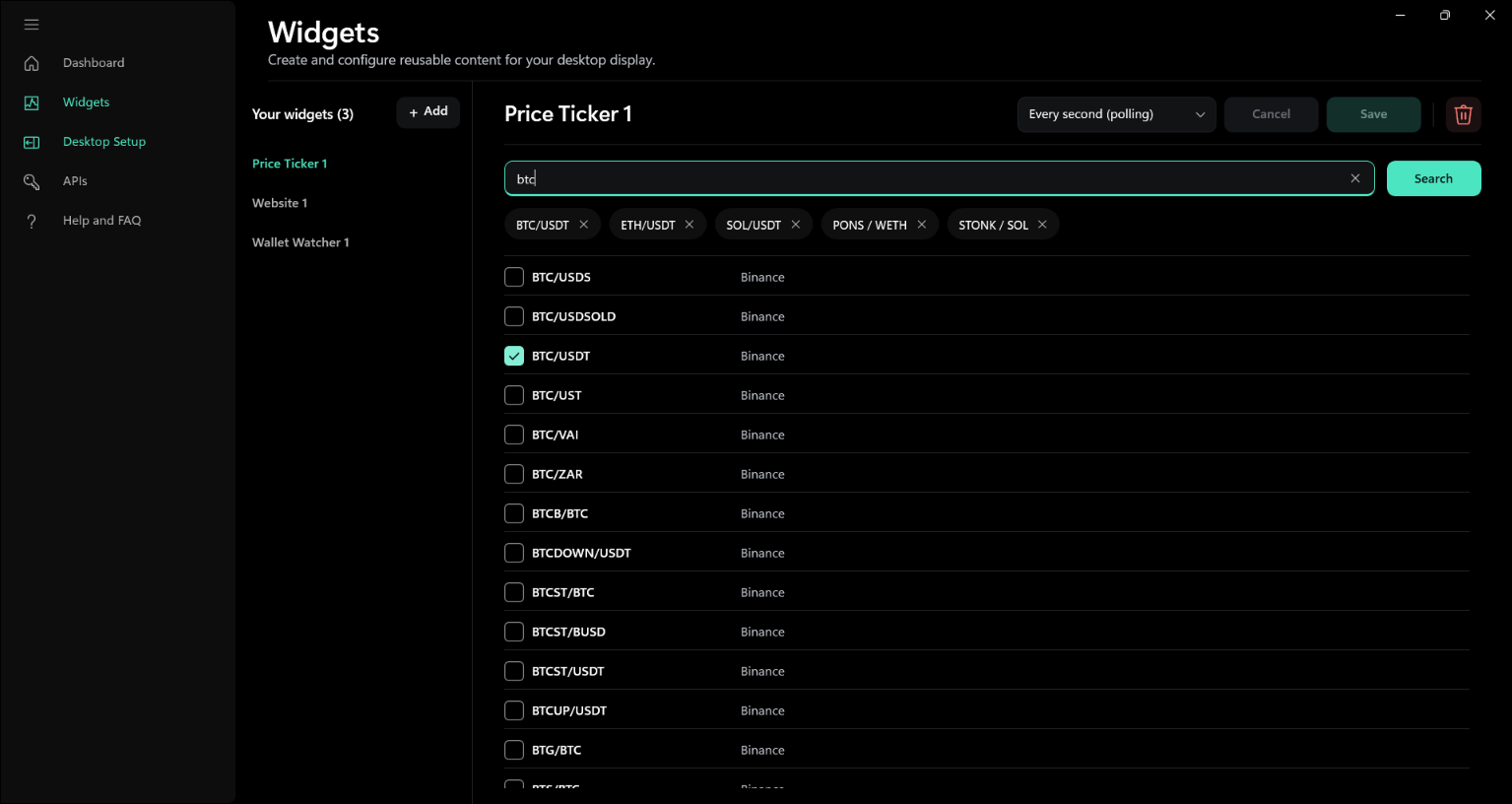
Task: Open Desktop Setup page
Action: click(x=104, y=142)
